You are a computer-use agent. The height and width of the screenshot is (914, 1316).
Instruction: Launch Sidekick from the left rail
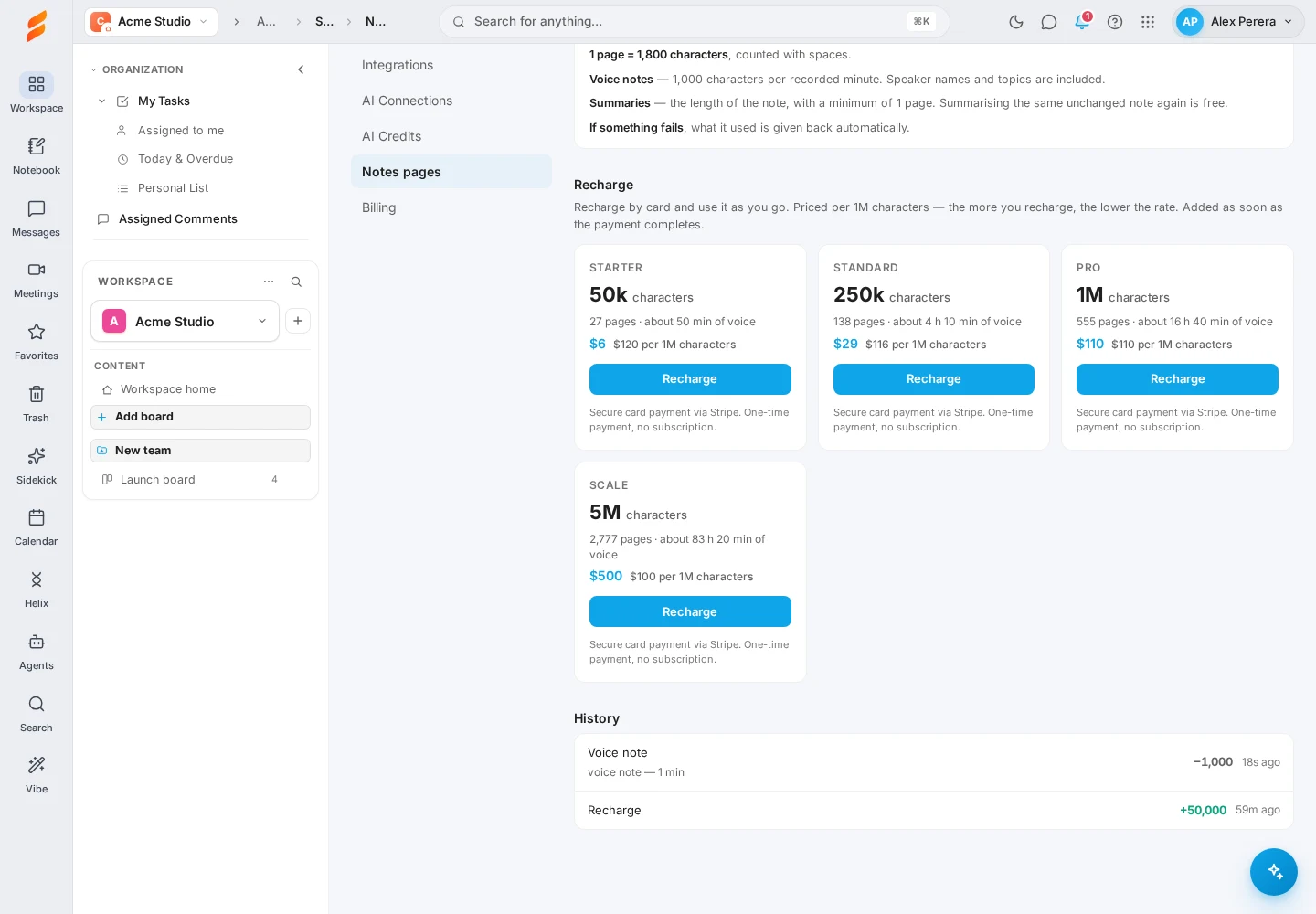(37, 465)
